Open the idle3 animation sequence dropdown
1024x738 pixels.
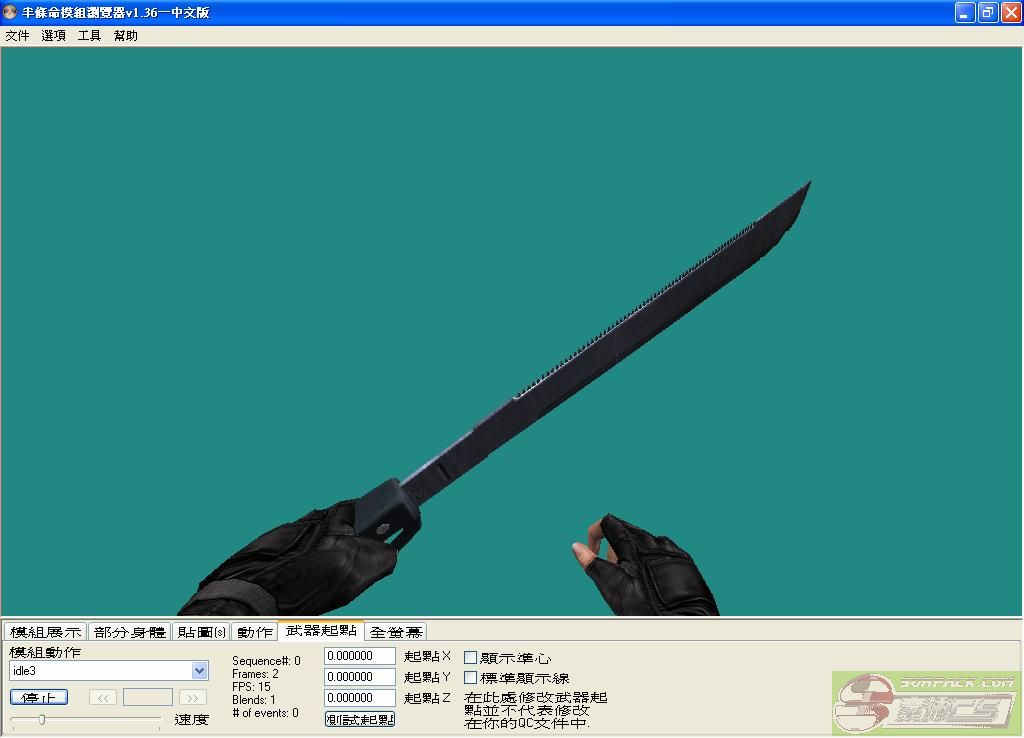[x=199, y=671]
